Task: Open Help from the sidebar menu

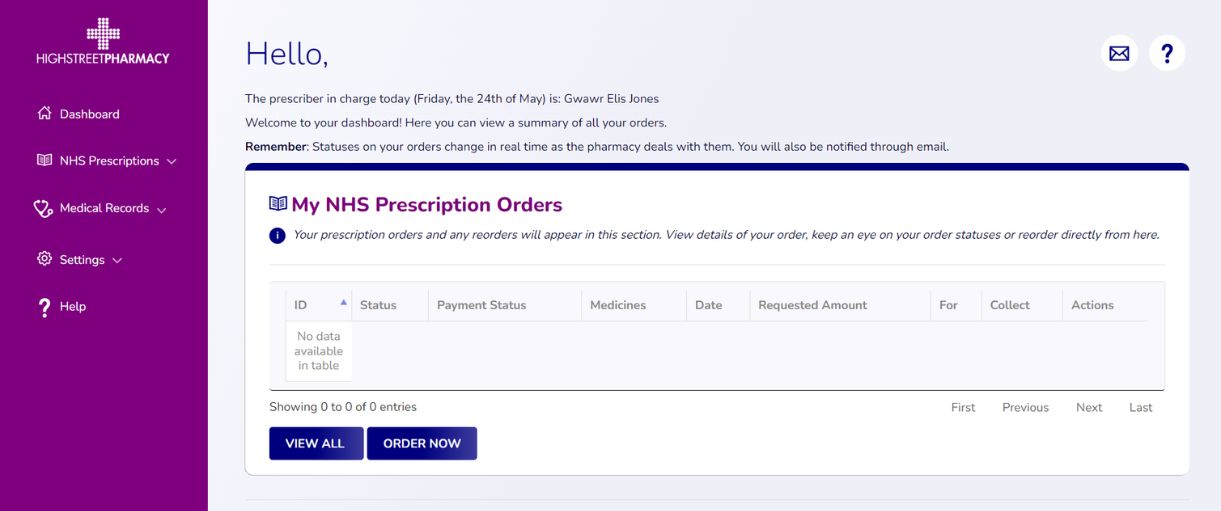Action: pos(73,307)
